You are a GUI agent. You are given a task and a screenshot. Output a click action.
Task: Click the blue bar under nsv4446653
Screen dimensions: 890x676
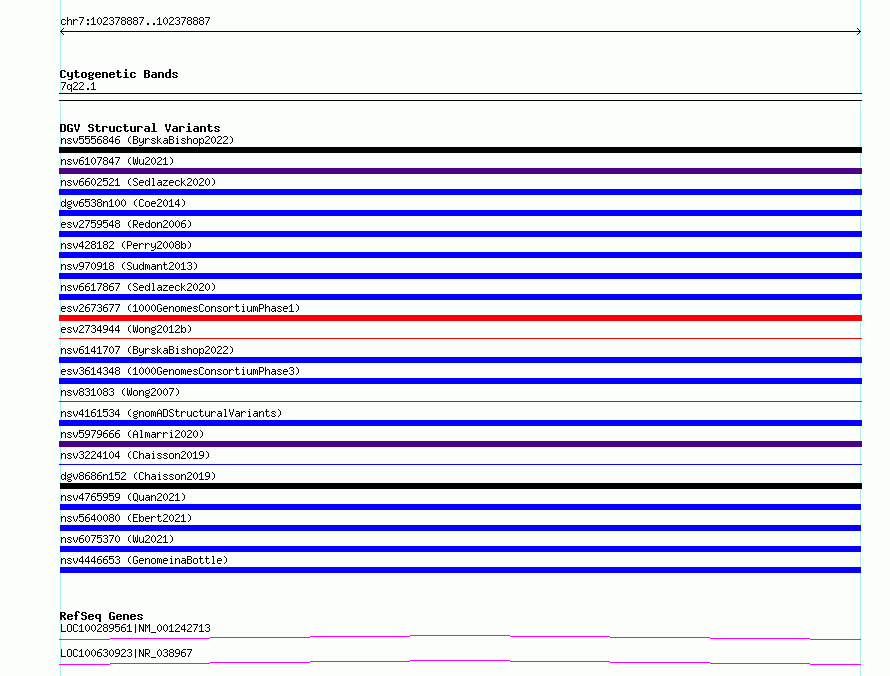(460, 570)
